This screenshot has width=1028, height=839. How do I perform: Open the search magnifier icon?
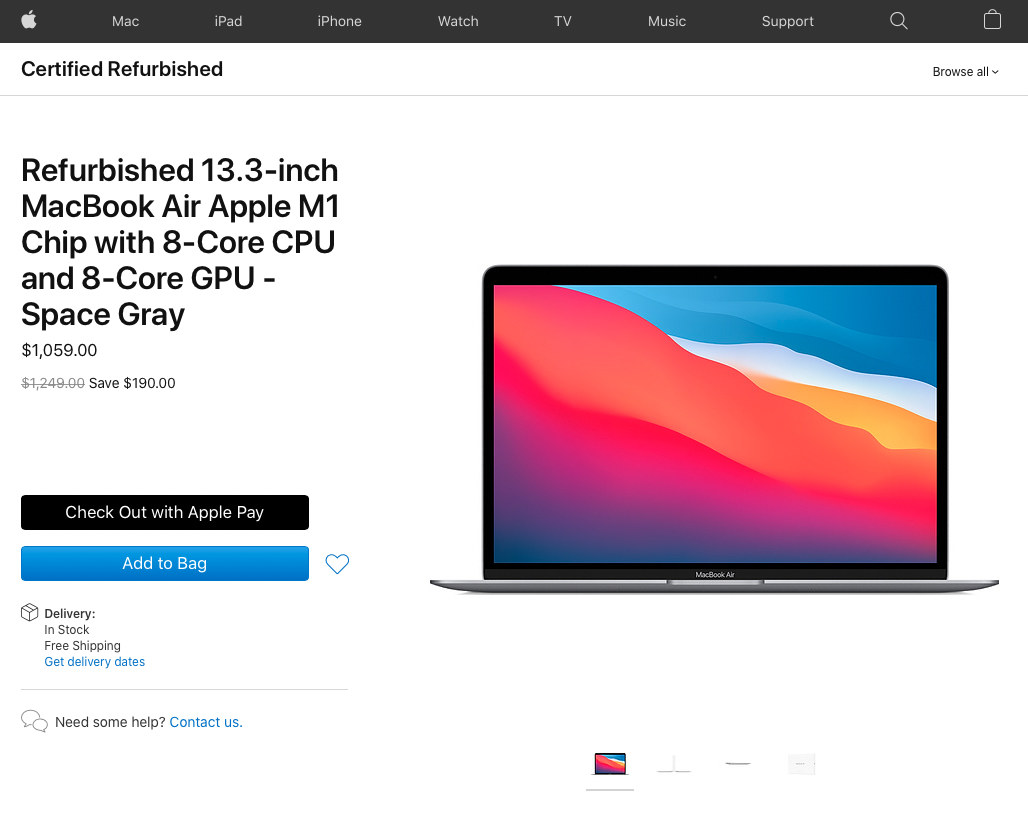pyautogui.click(x=898, y=21)
